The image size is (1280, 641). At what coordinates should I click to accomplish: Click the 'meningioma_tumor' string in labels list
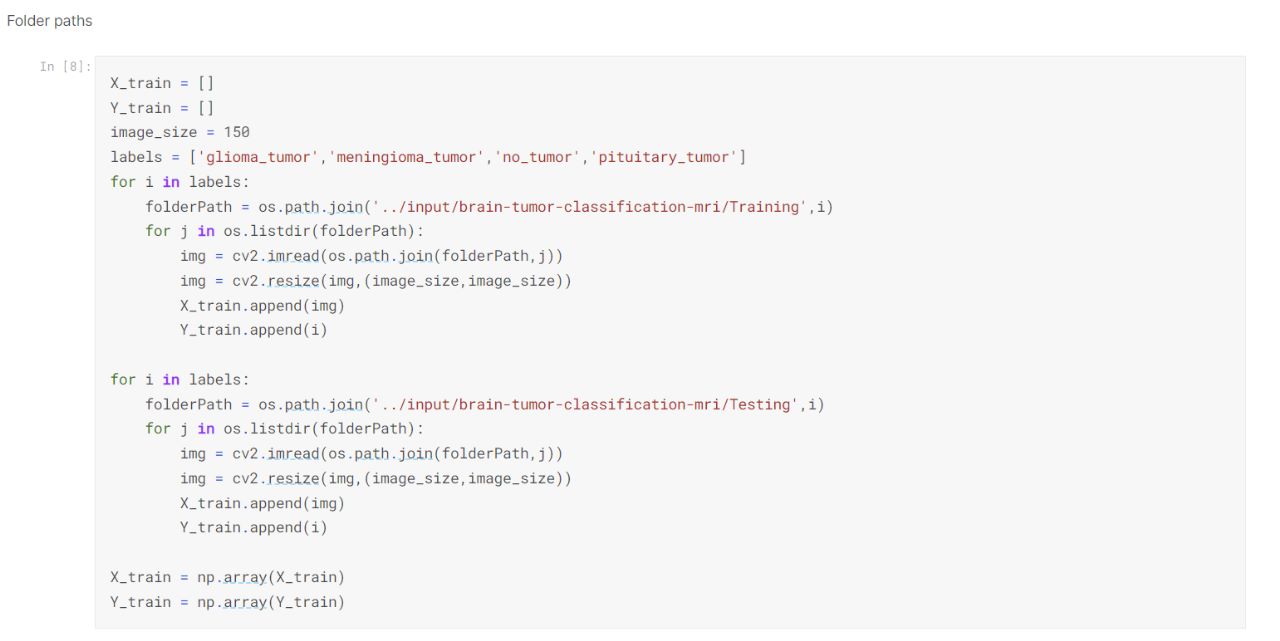pyautogui.click(x=406, y=157)
